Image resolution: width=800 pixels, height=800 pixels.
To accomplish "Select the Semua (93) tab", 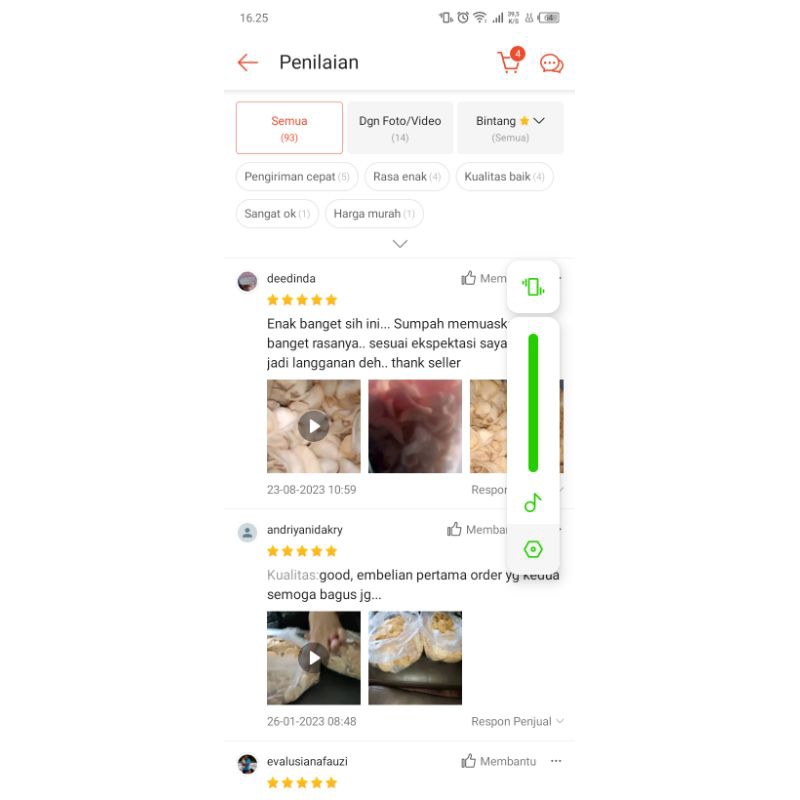I will (289, 128).
